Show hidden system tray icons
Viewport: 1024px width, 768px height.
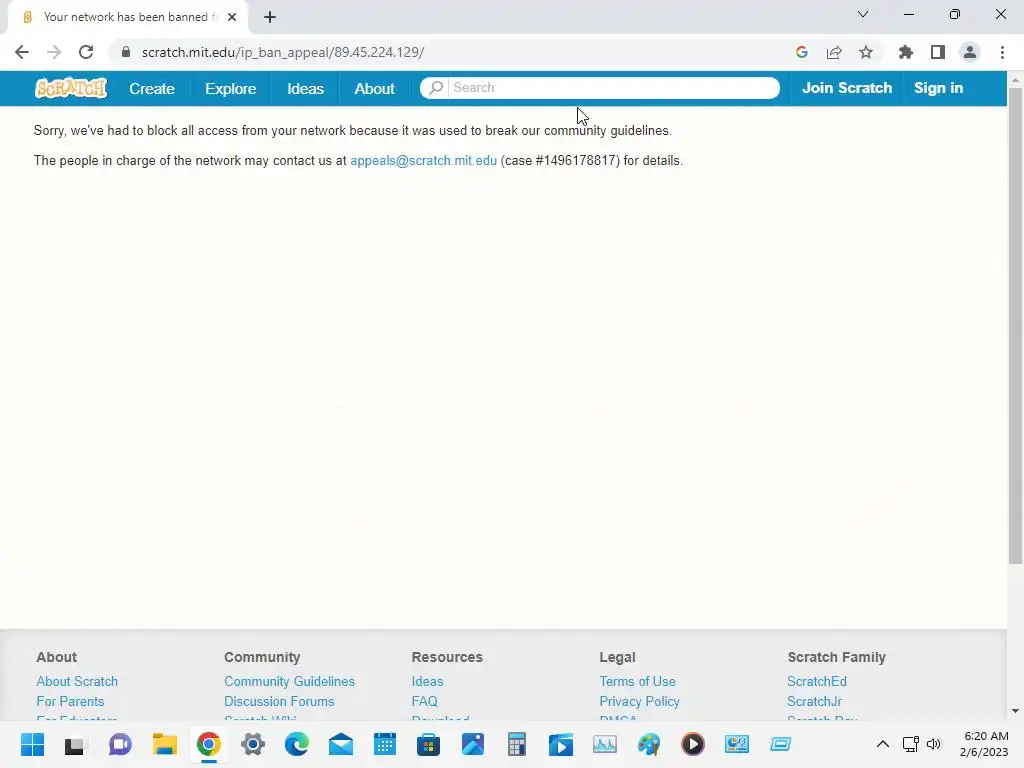pyautogui.click(x=882, y=744)
